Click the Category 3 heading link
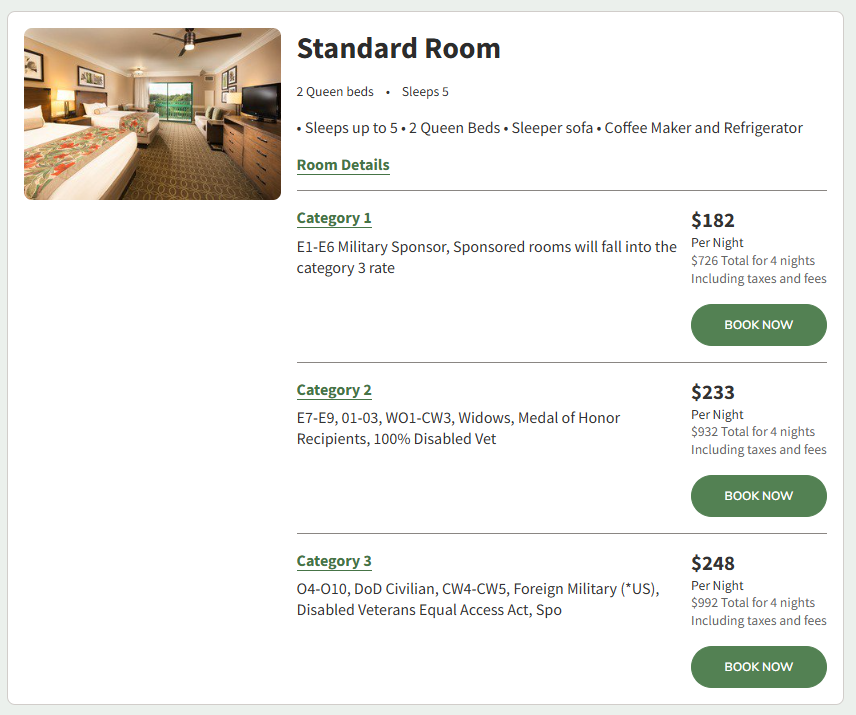The height and width of the screenshot is (715, 856). click(x=334, y=561)
